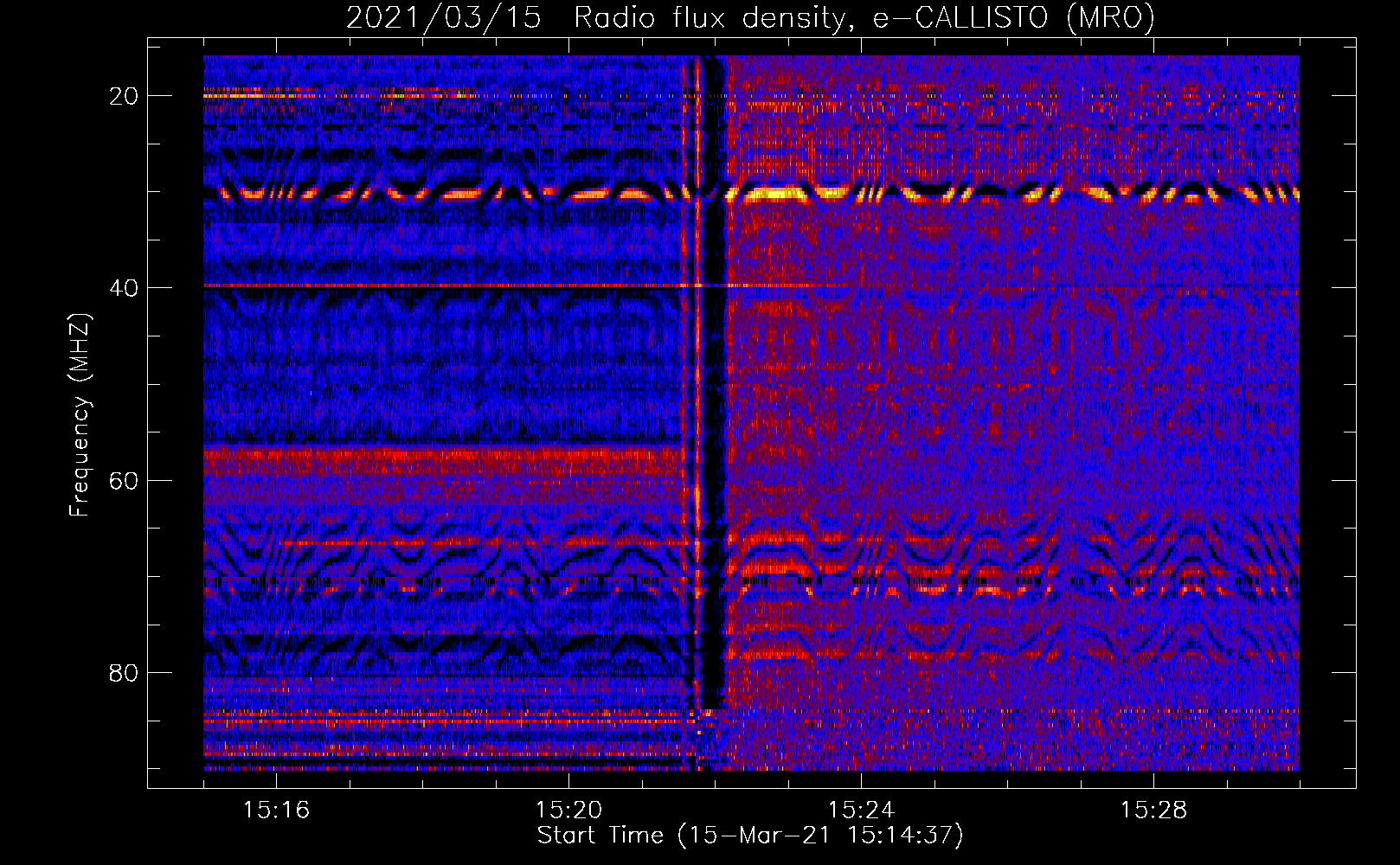
Task: Click the 15:20 time tick label
Action: click(x=568, y=810)
